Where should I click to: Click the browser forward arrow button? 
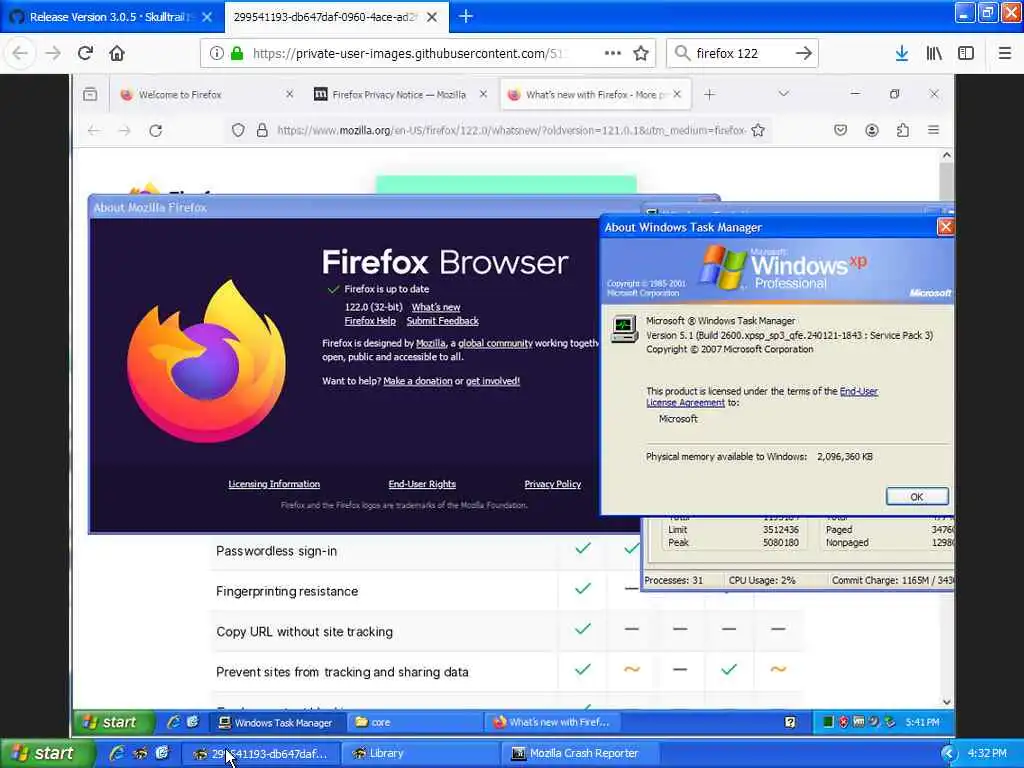pyautogui.click(x=53, y=54)
